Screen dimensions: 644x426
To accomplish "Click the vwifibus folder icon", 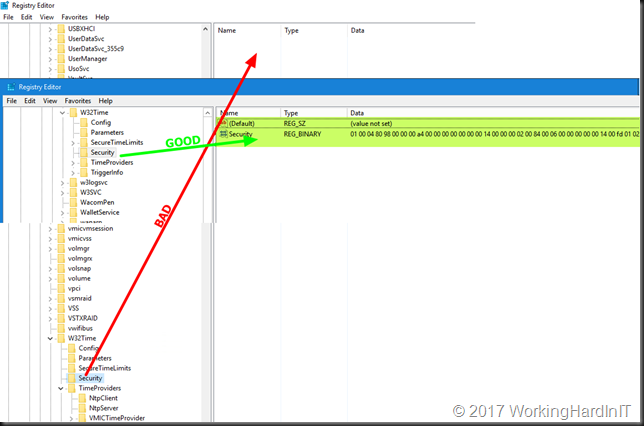I will tap(61, 328).
